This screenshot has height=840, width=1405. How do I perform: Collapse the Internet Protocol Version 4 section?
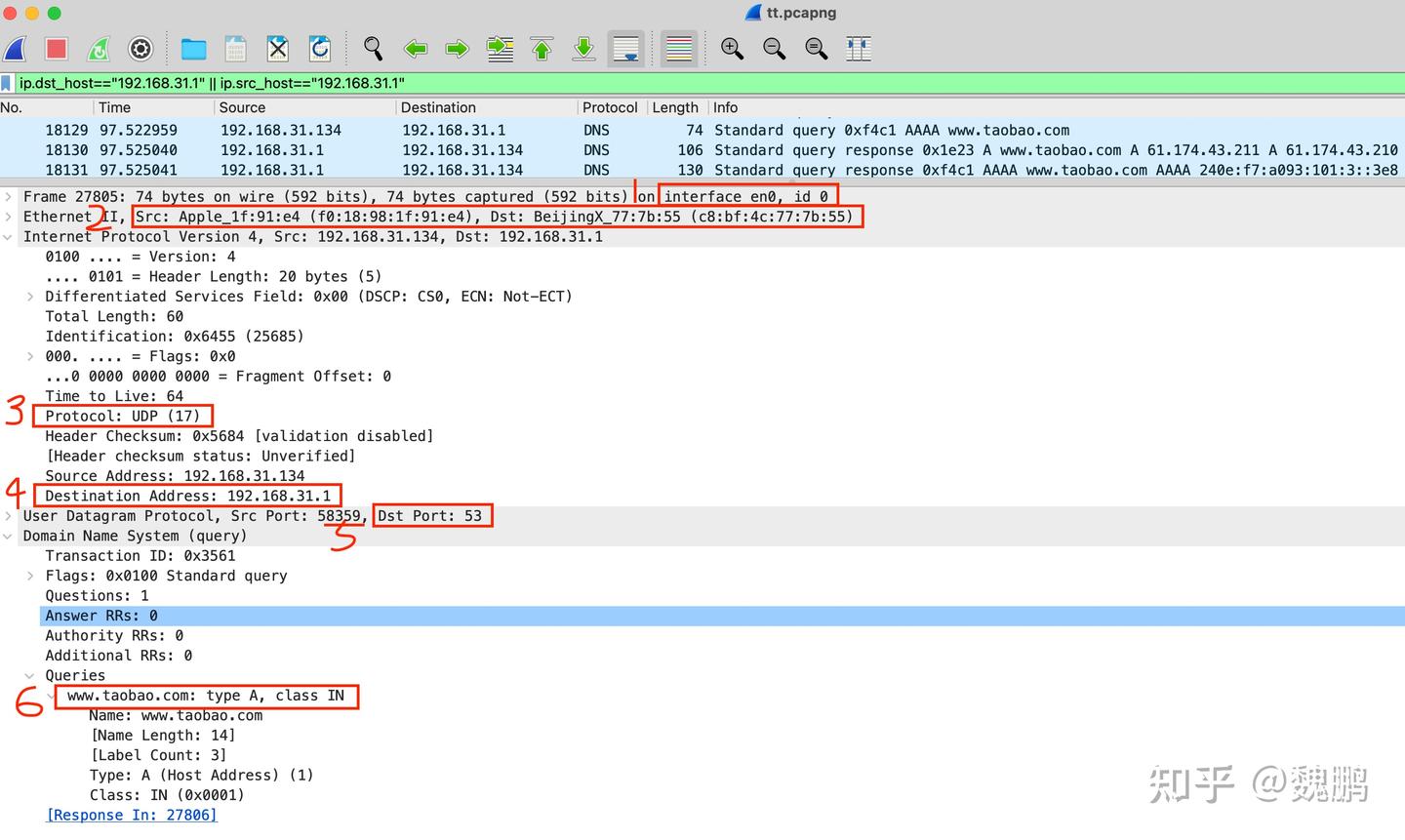click(8, 236)
